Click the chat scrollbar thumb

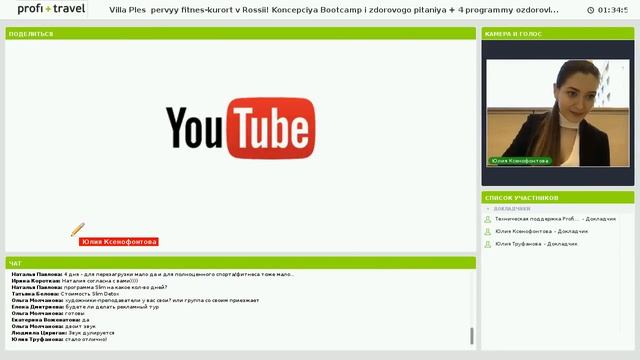(x=472, y=336)
